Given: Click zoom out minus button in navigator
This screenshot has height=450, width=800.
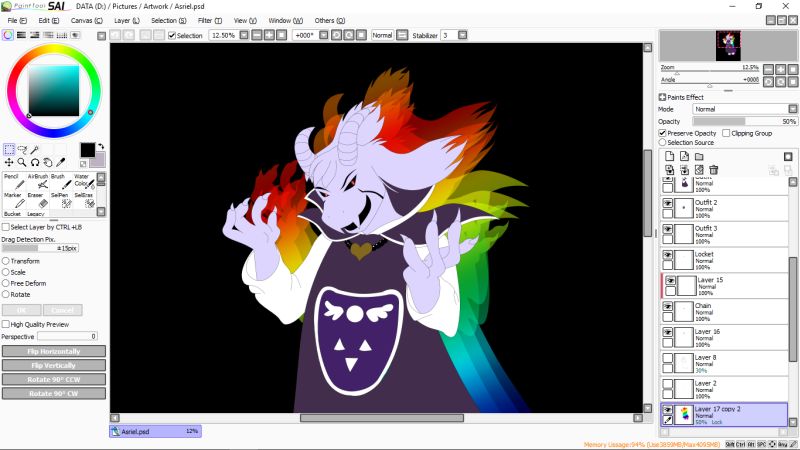Looking at the screenshot, I should [768, 69].
